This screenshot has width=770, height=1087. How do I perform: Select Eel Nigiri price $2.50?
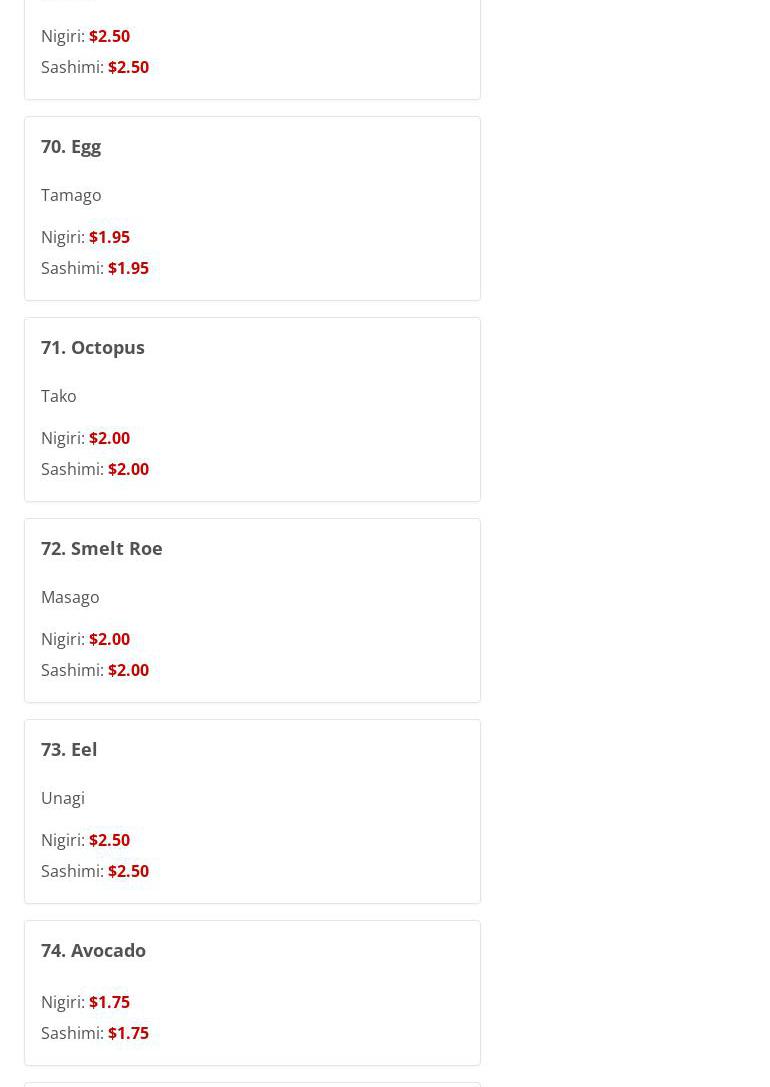click(110, 840)
